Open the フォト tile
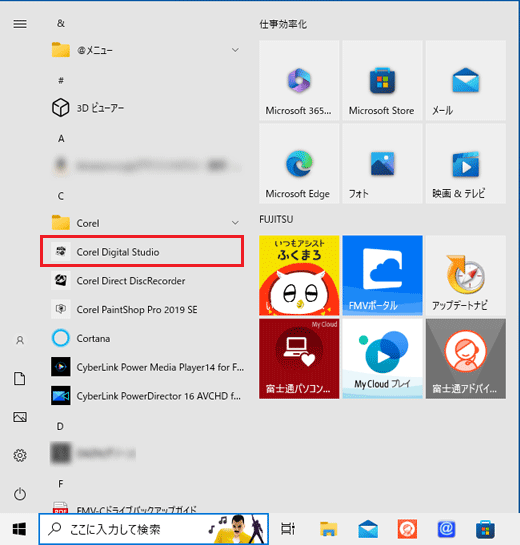This screenshot has width=520, height=545. point(382,164)
